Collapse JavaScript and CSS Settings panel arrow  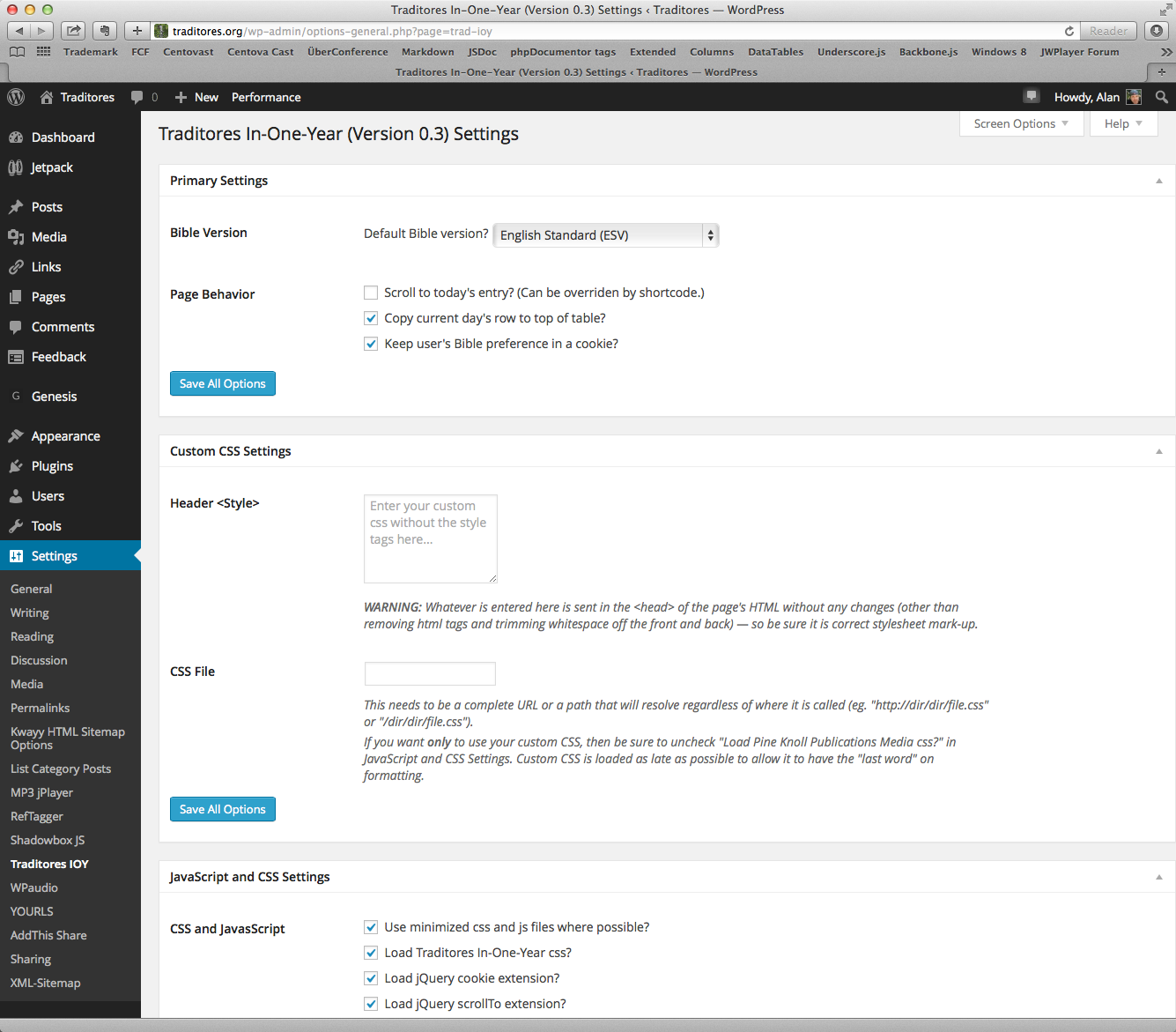point(1159,877)
